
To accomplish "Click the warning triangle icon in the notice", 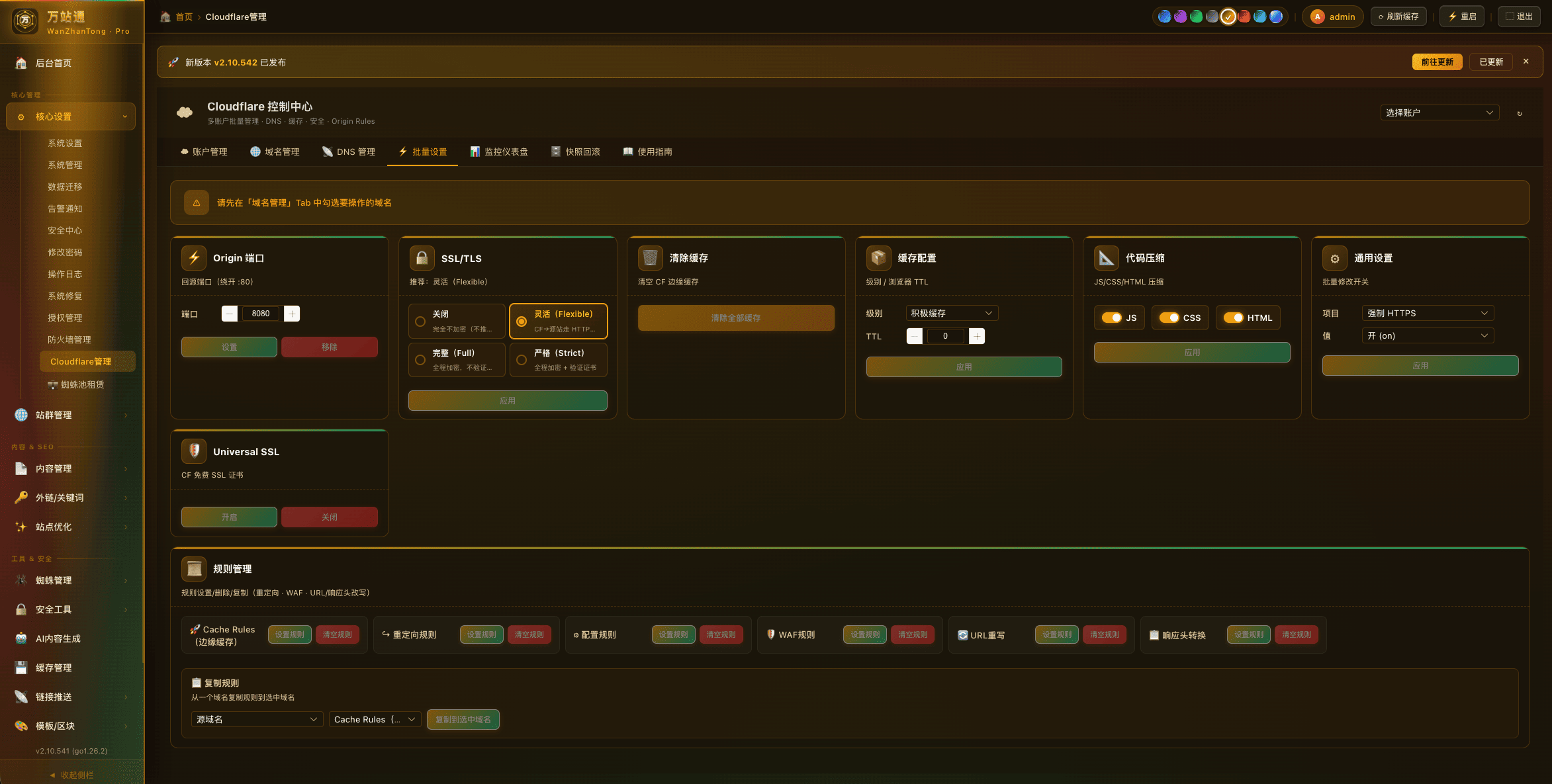I will 197,202.
